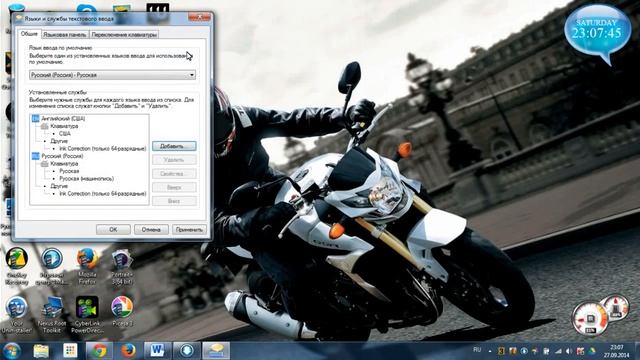
Task: Click the Добавить button
Action: [174, 146]
